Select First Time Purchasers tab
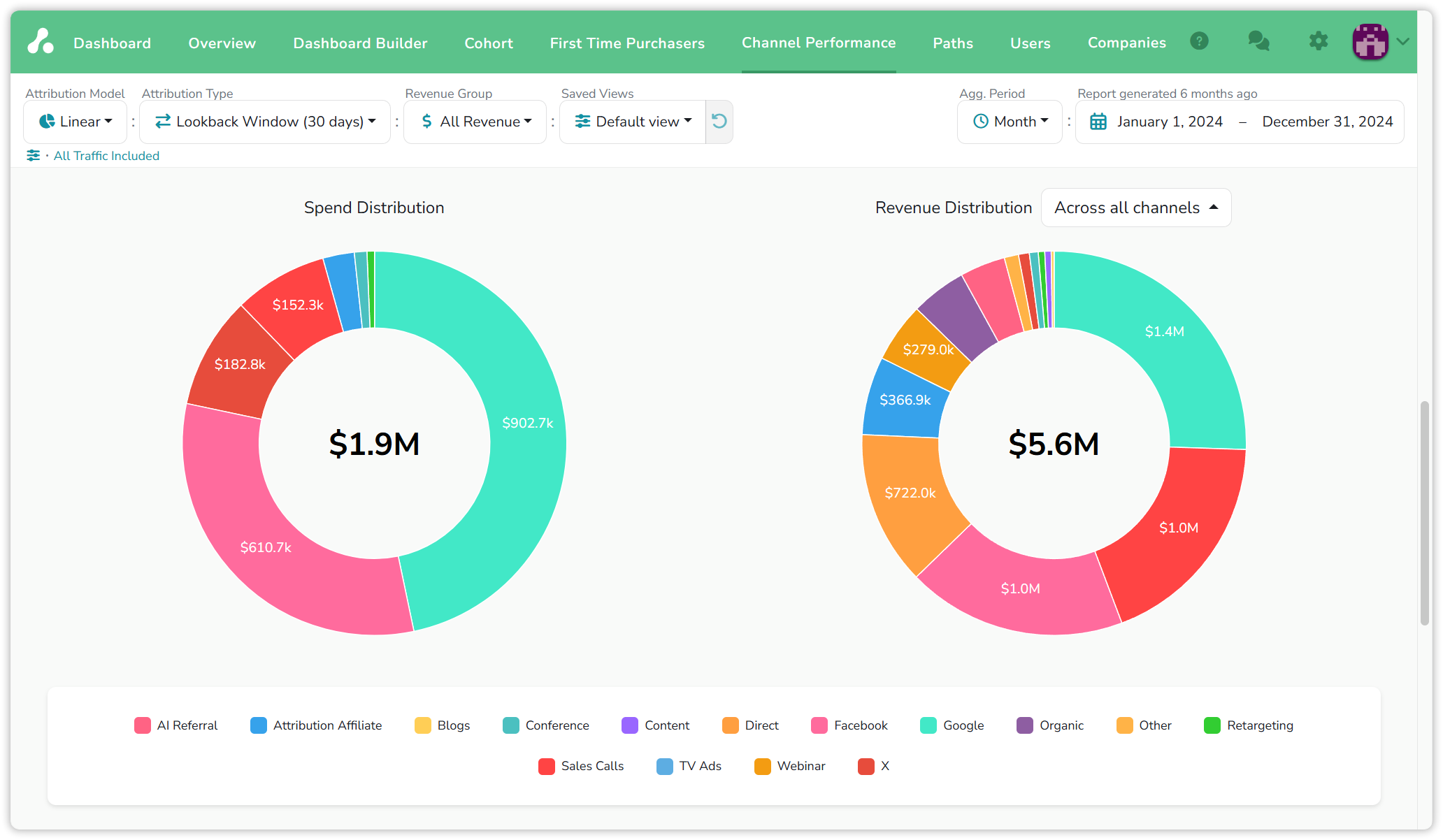 pyautogui.click(x=627, y=43)
